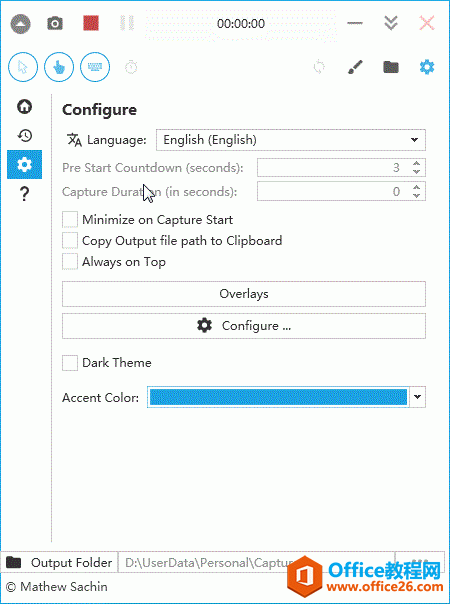Enable the Always on Top checkbox

tap(70, 262)
